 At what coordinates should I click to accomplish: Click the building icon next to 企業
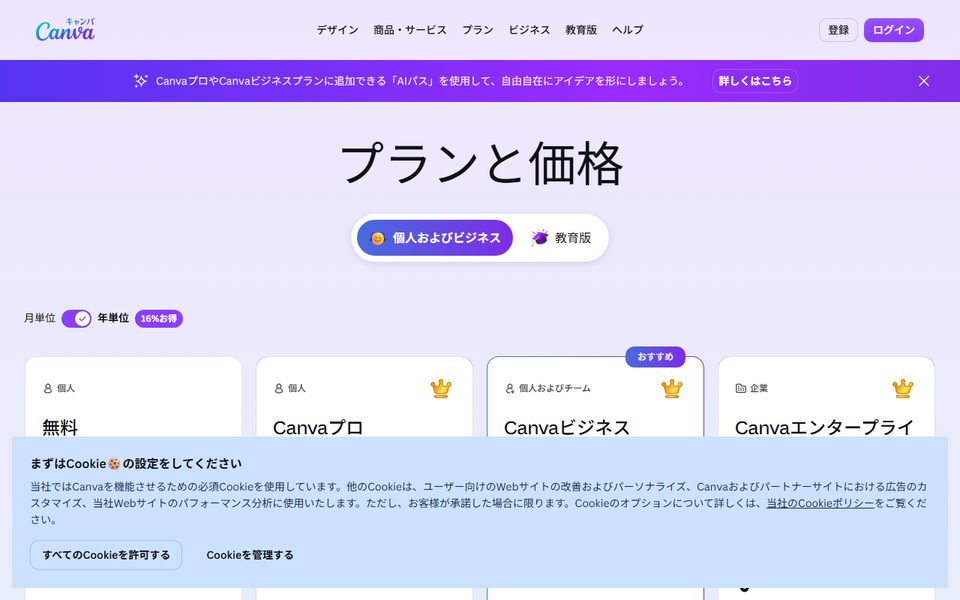click(740, 388)
